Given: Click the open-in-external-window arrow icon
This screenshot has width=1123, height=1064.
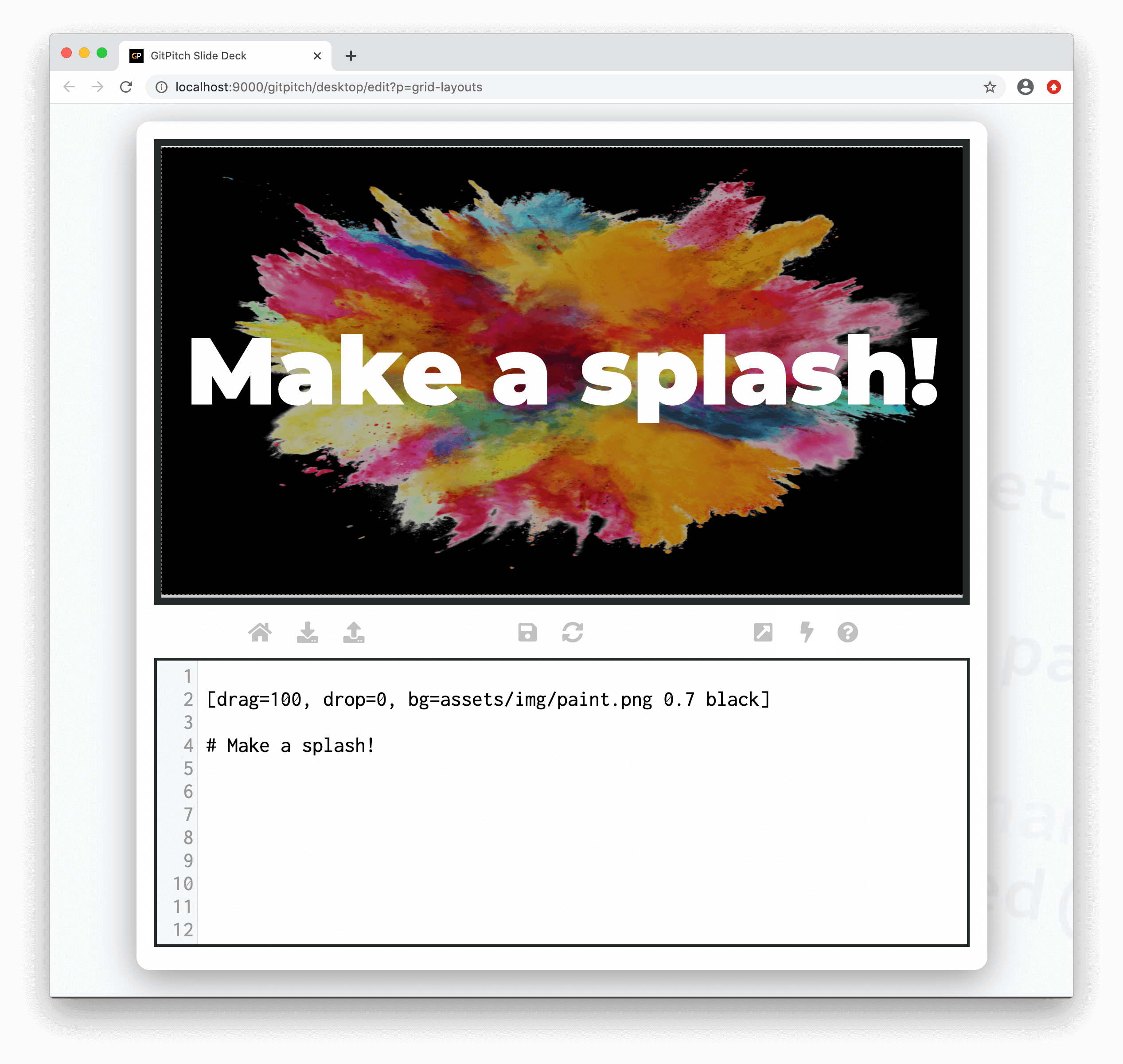Looking at the screenshot, I should 763,632.
